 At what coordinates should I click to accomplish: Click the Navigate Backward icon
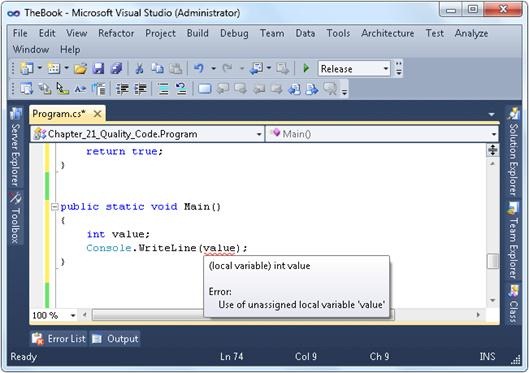point(257,69)
